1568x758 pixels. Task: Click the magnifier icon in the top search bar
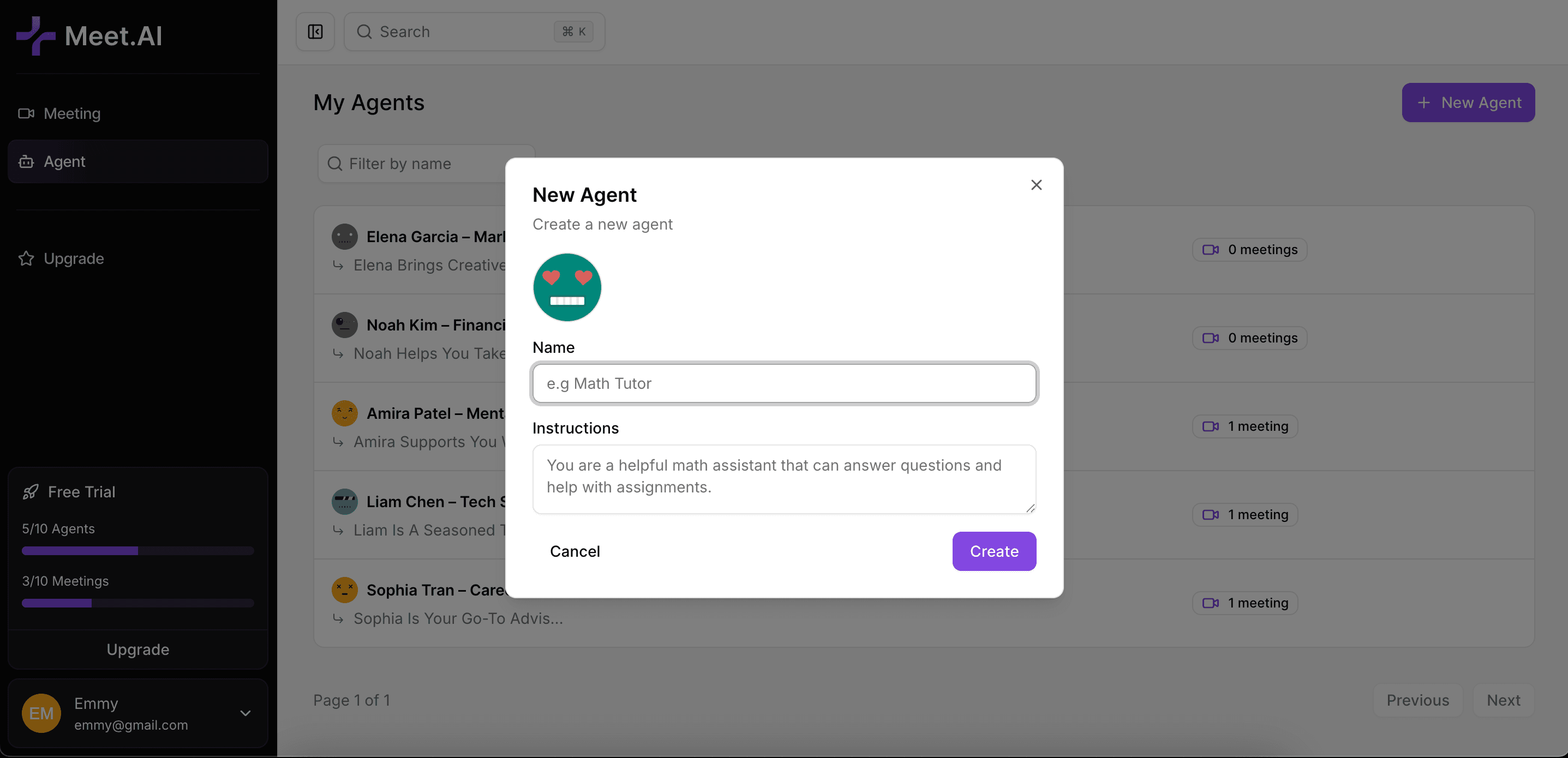(x=364, y=32)
